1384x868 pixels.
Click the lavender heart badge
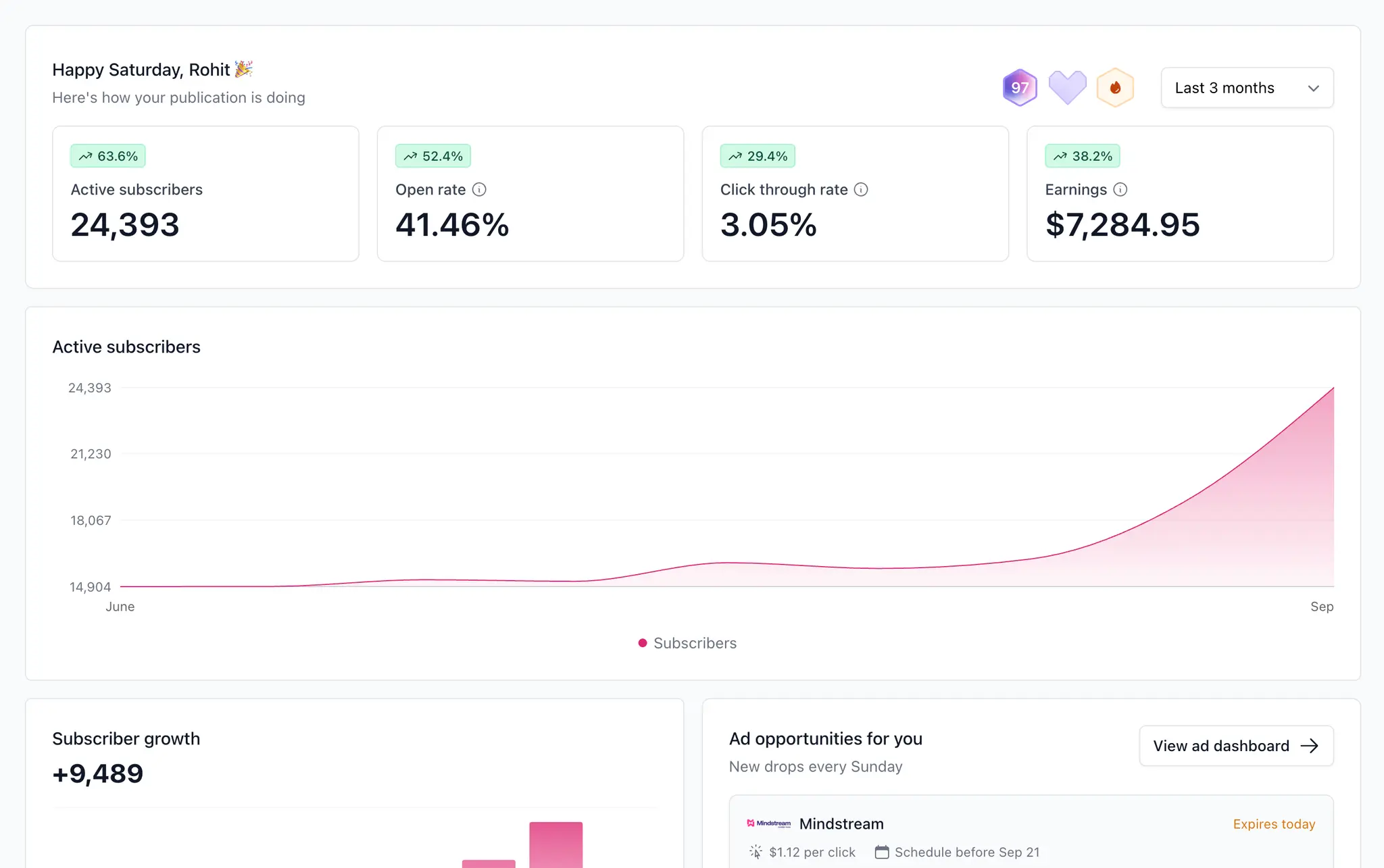(1067, 87)
